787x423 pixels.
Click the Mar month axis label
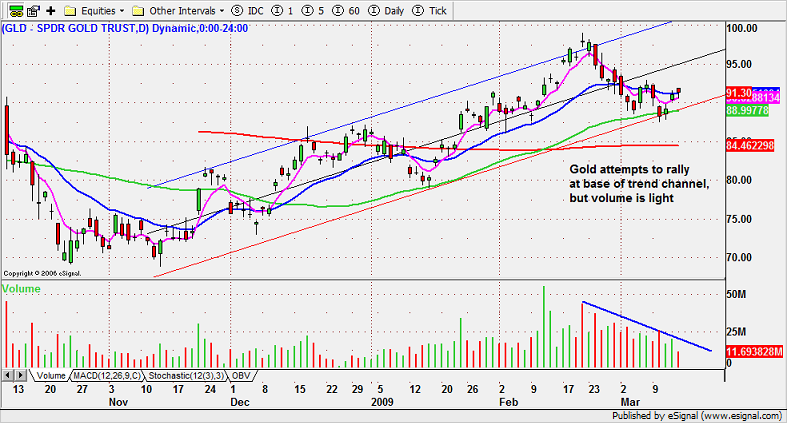point(630,402)
